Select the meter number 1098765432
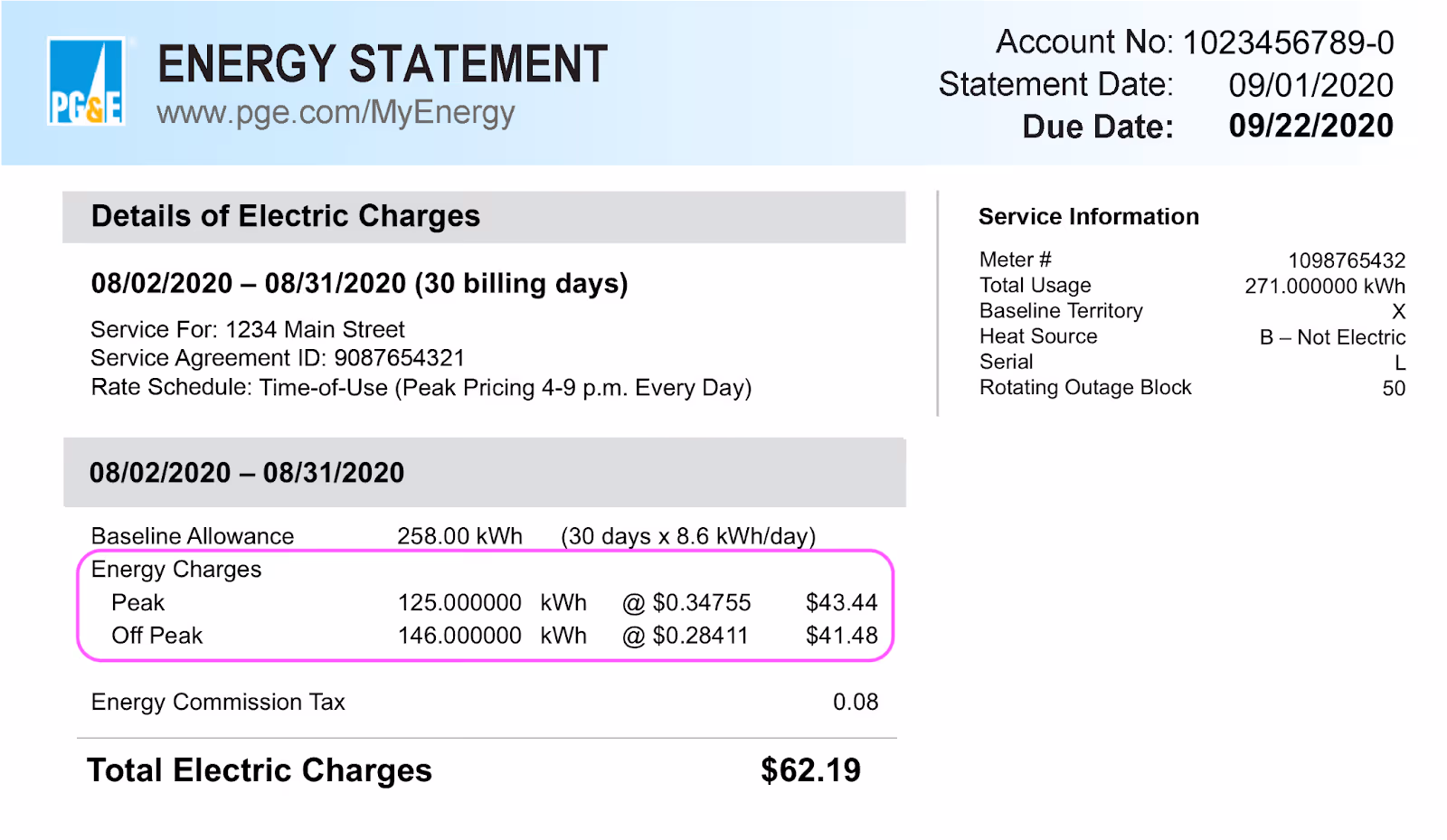This screenshot has width=1447, height=840. 1347,260
